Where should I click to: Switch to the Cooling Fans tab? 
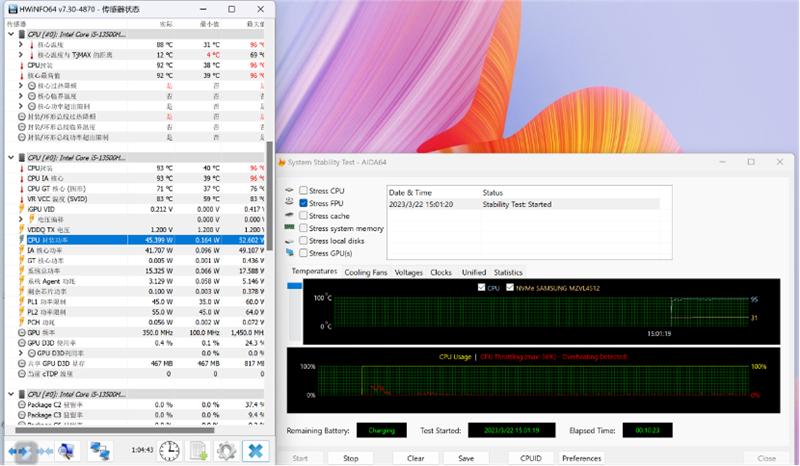coord(366,272)
